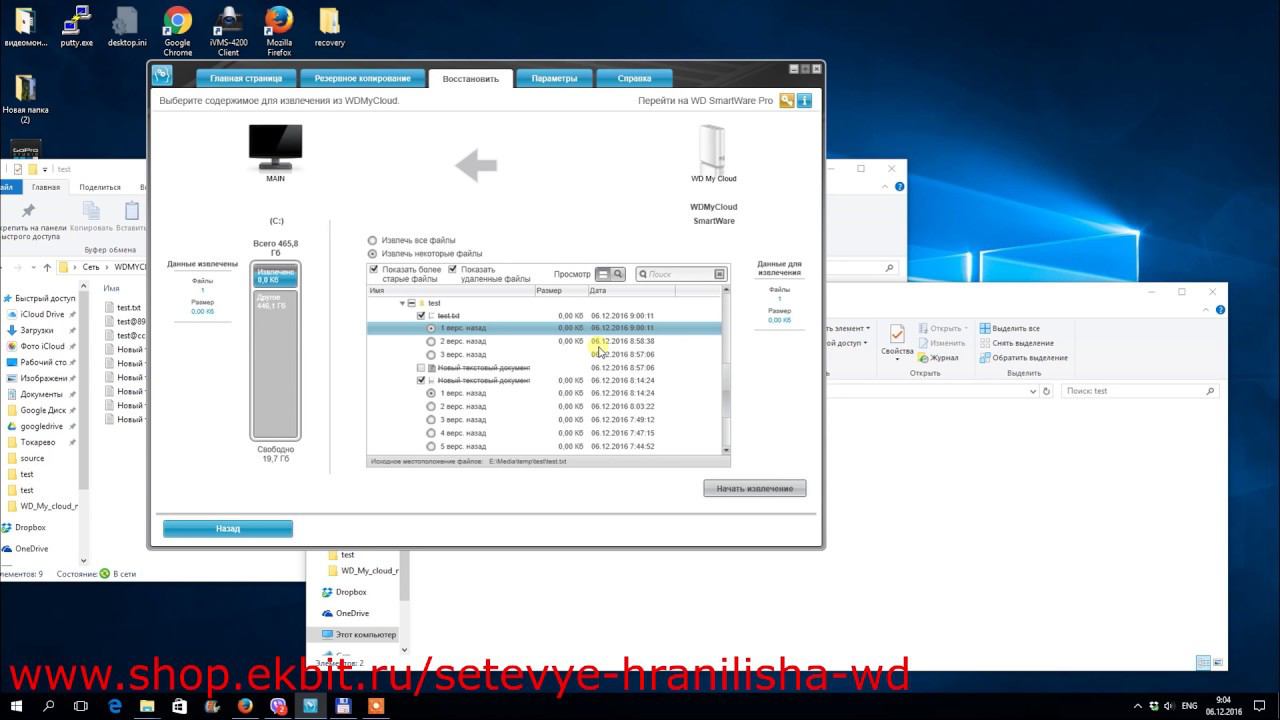The height and width of the screenshot is (720, 1280).
Task: Select the '4 верс. назад' 7:47:15 row
Action: pyautogui.click(x=544, y=433)
